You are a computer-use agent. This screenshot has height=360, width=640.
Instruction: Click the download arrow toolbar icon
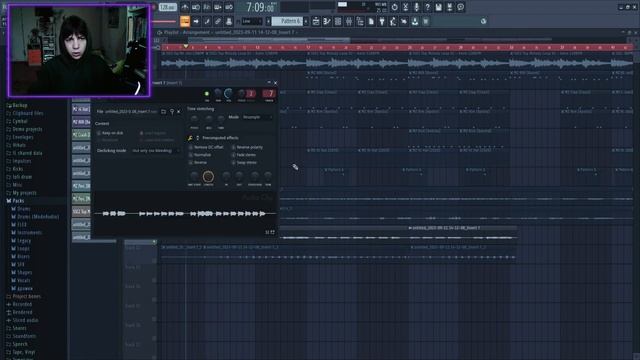415,21
